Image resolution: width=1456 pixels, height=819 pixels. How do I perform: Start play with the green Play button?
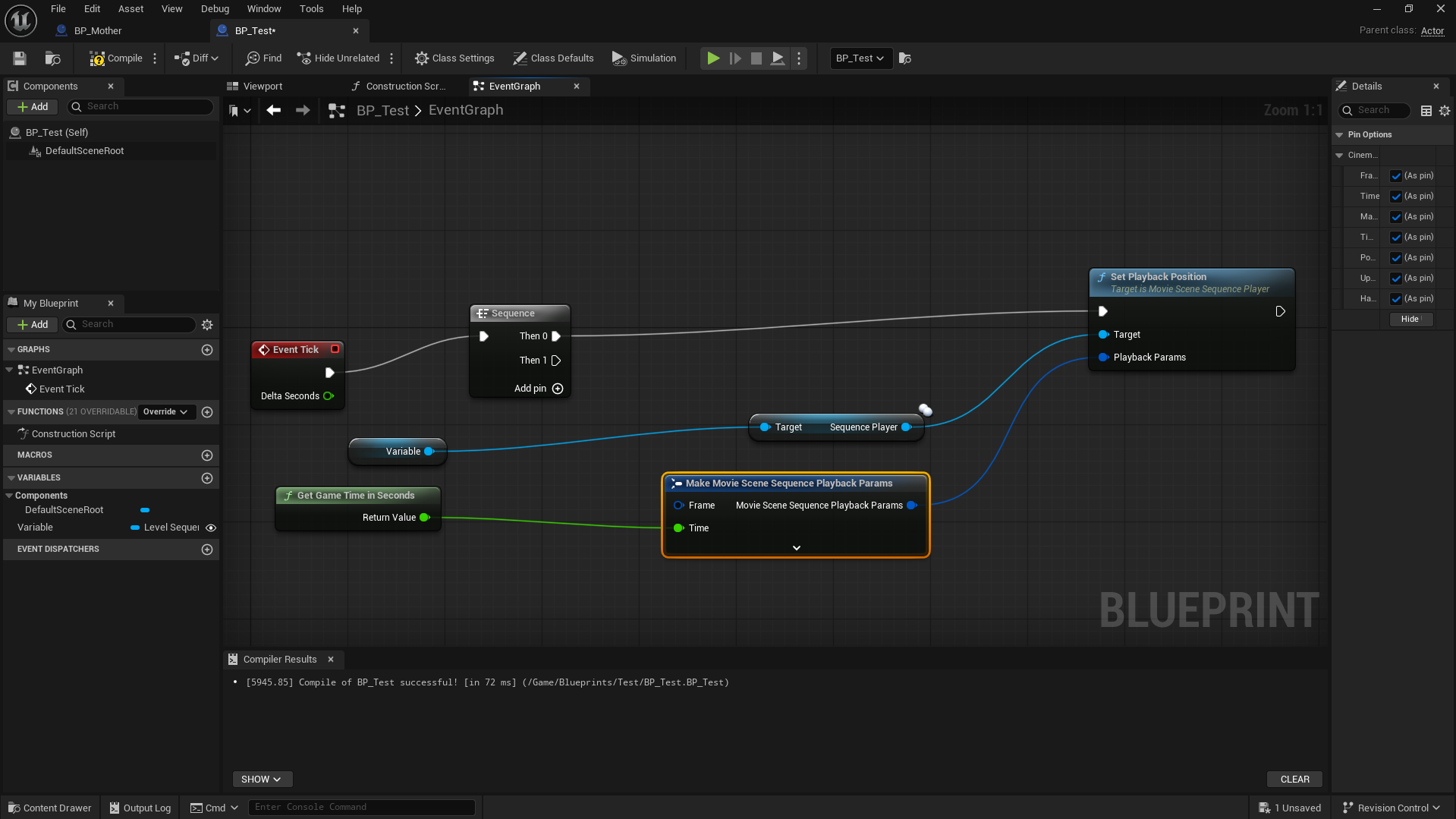(713, 58)
